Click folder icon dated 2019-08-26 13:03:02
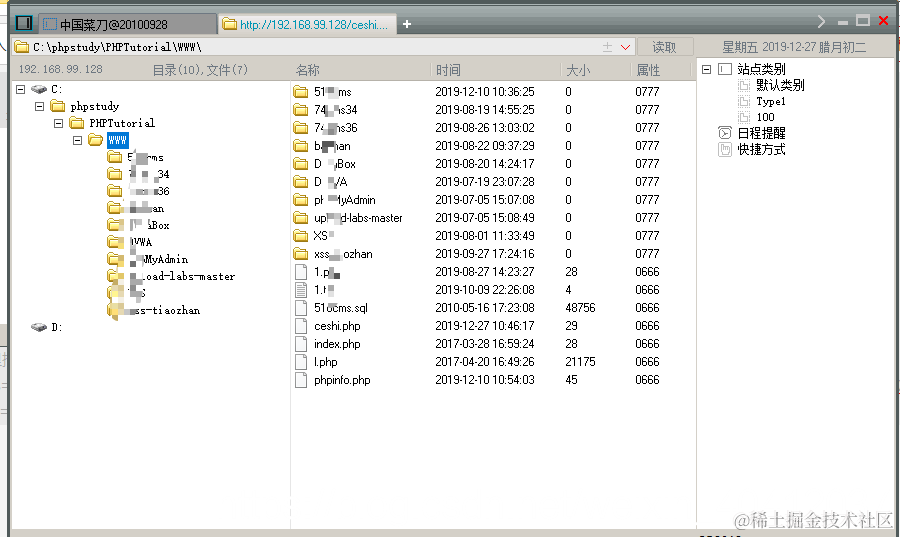This screenshot has width=900, height=537. point(301,128)
